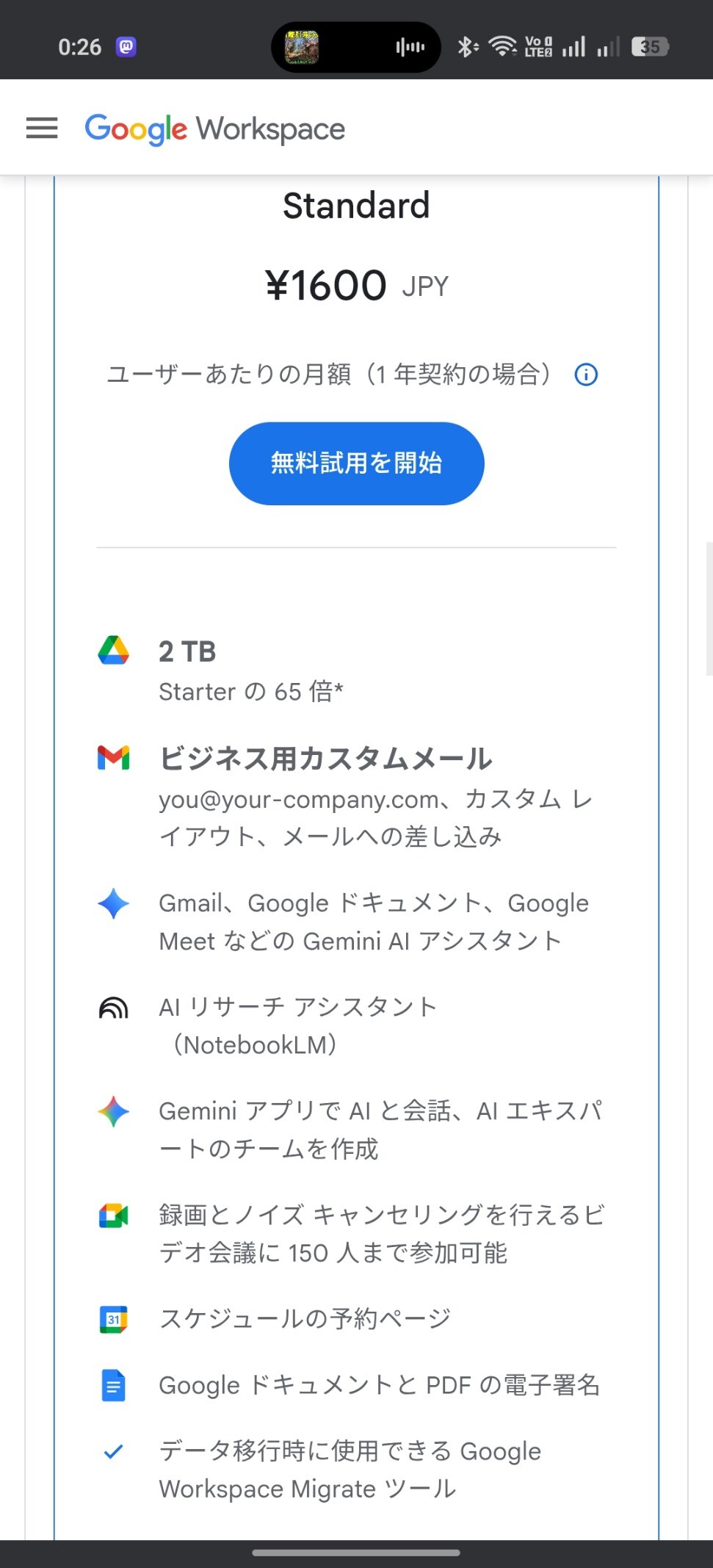The image size is (713, 1568).
Task: Tap the NotebookLM icon
Action: (114, 1008)
